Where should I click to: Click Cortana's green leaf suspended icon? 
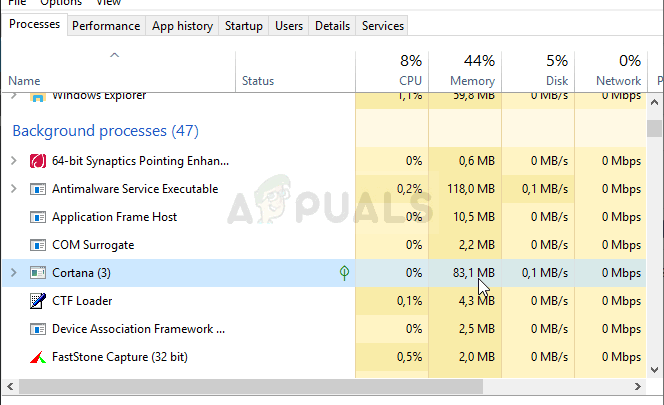pos(345,272)
